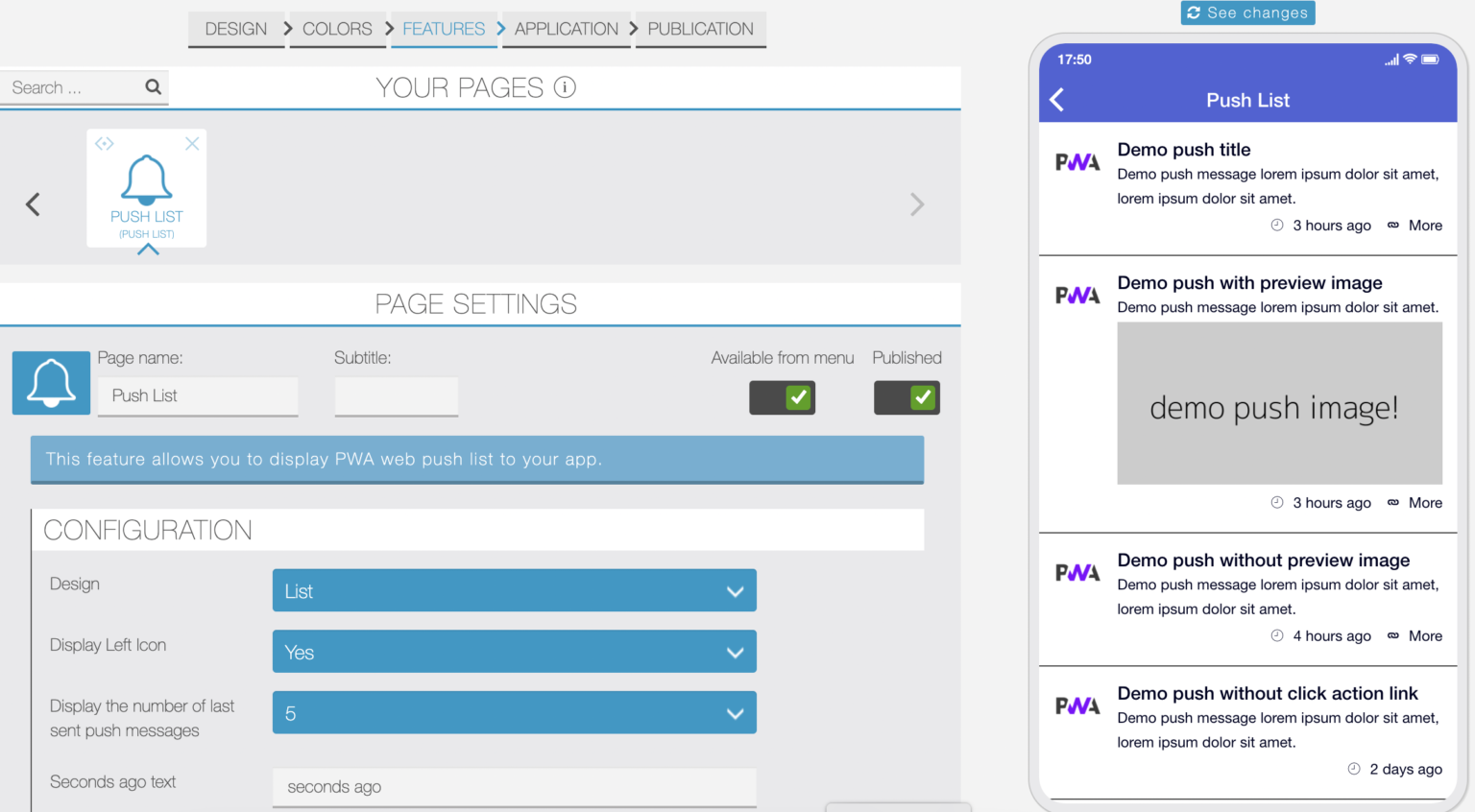The width and height of the screenshot is (1475, 812).
Task: Open the Display Left Icon dropdown
Action: tap(514, 651)
